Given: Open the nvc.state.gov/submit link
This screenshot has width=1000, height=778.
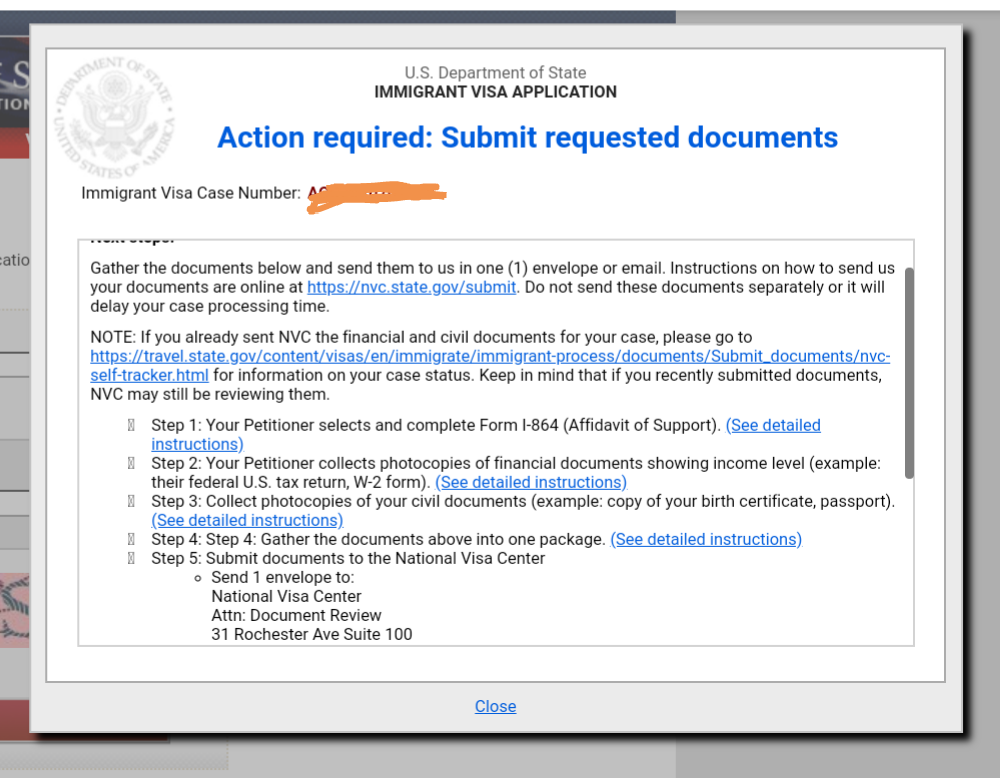Looking at the screenshot, I should click(x=411, y=288).
